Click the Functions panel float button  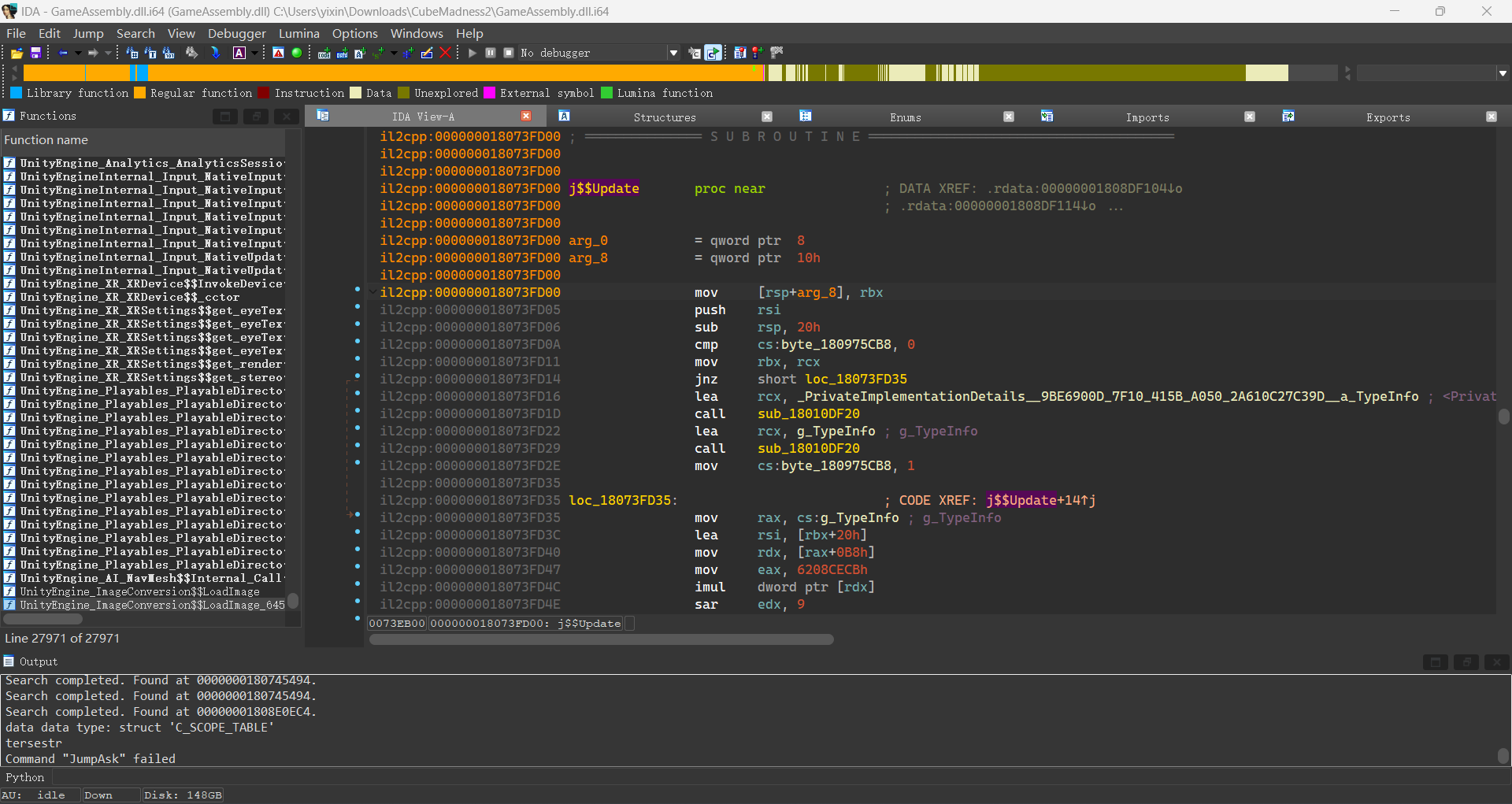[256, 117]
